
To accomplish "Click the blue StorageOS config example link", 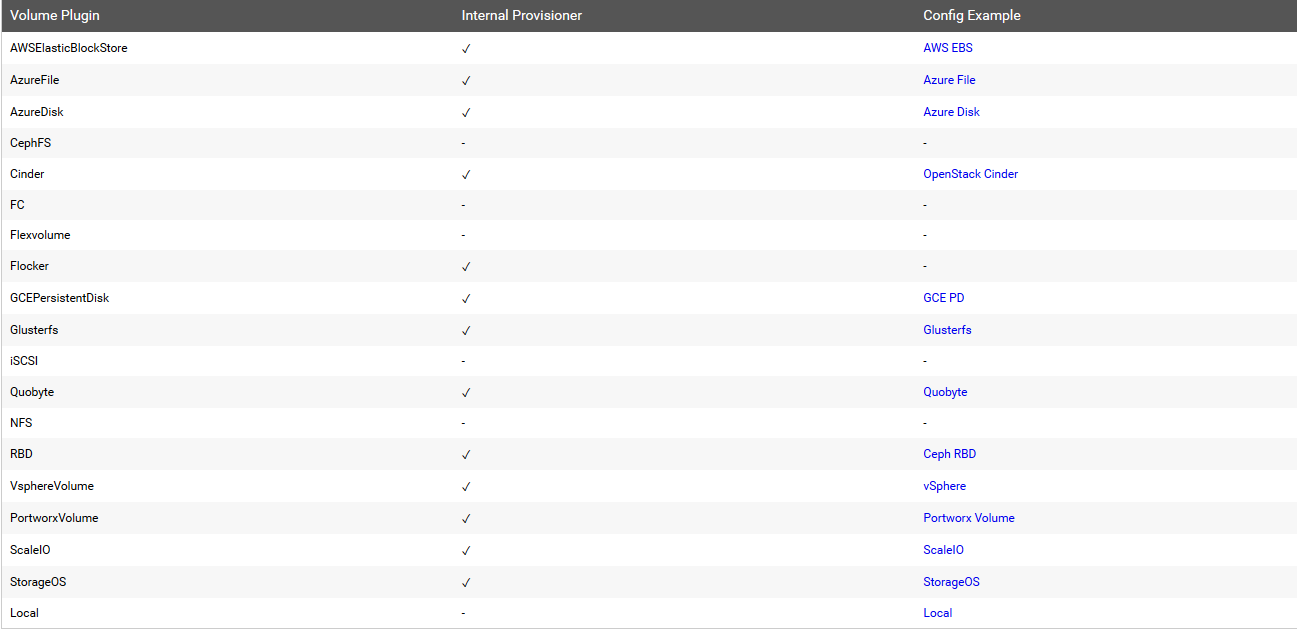I will [951, 582].
